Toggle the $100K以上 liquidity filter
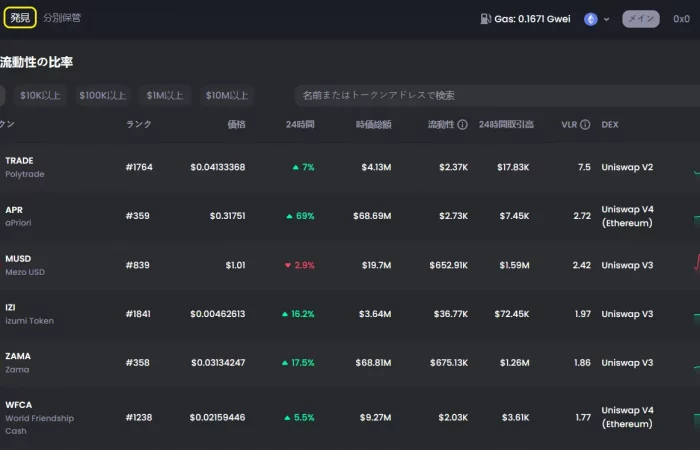The height and width of the screenshot is (450, 700). pos(102,95)
